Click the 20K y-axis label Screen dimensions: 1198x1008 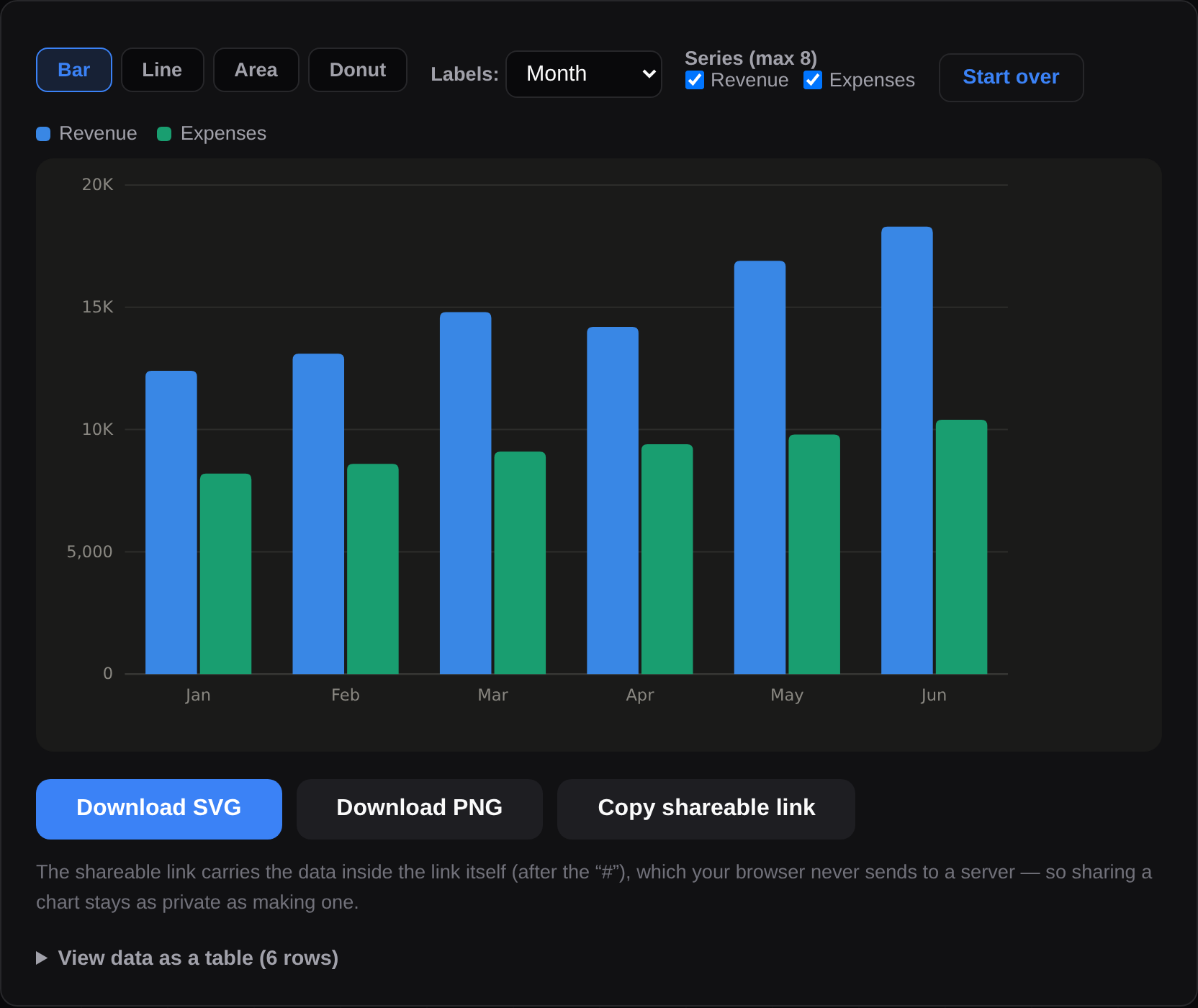(98, 185)
